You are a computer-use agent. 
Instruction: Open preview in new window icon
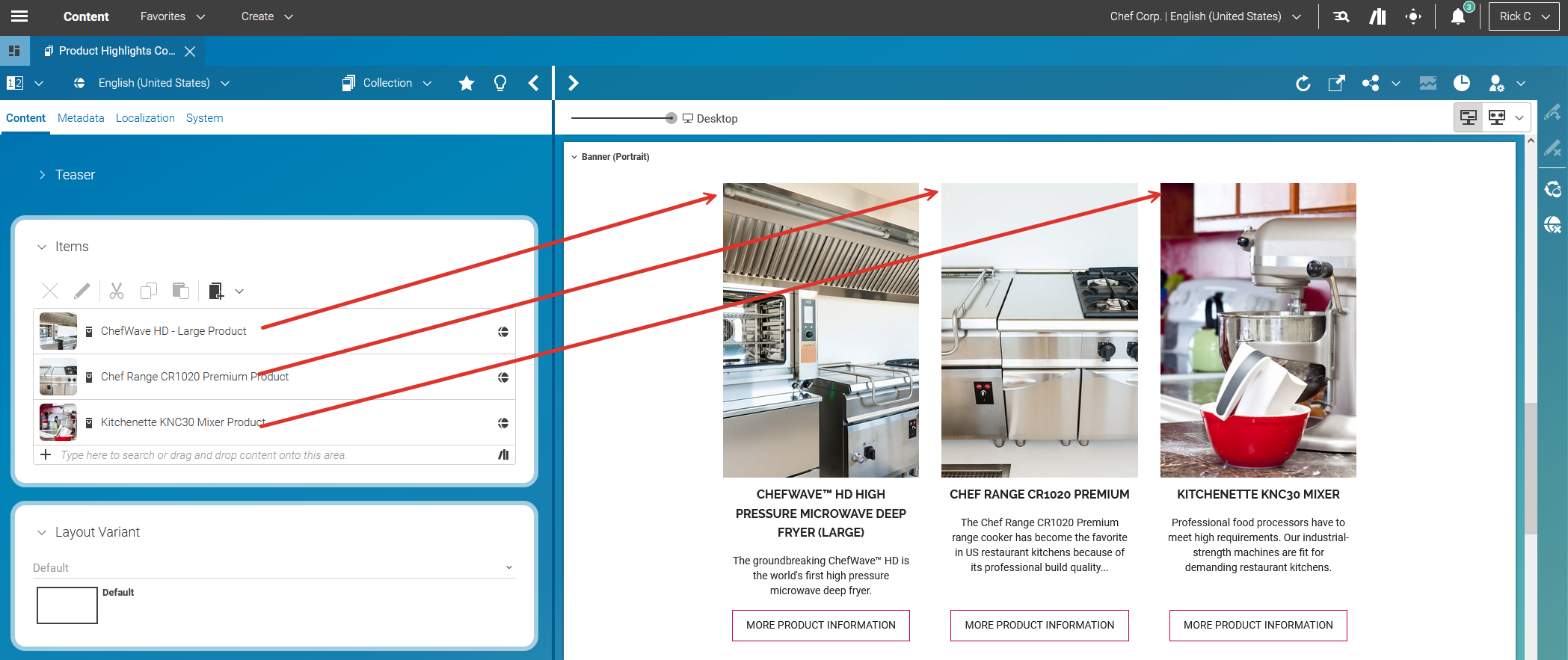pos(1336,83)
